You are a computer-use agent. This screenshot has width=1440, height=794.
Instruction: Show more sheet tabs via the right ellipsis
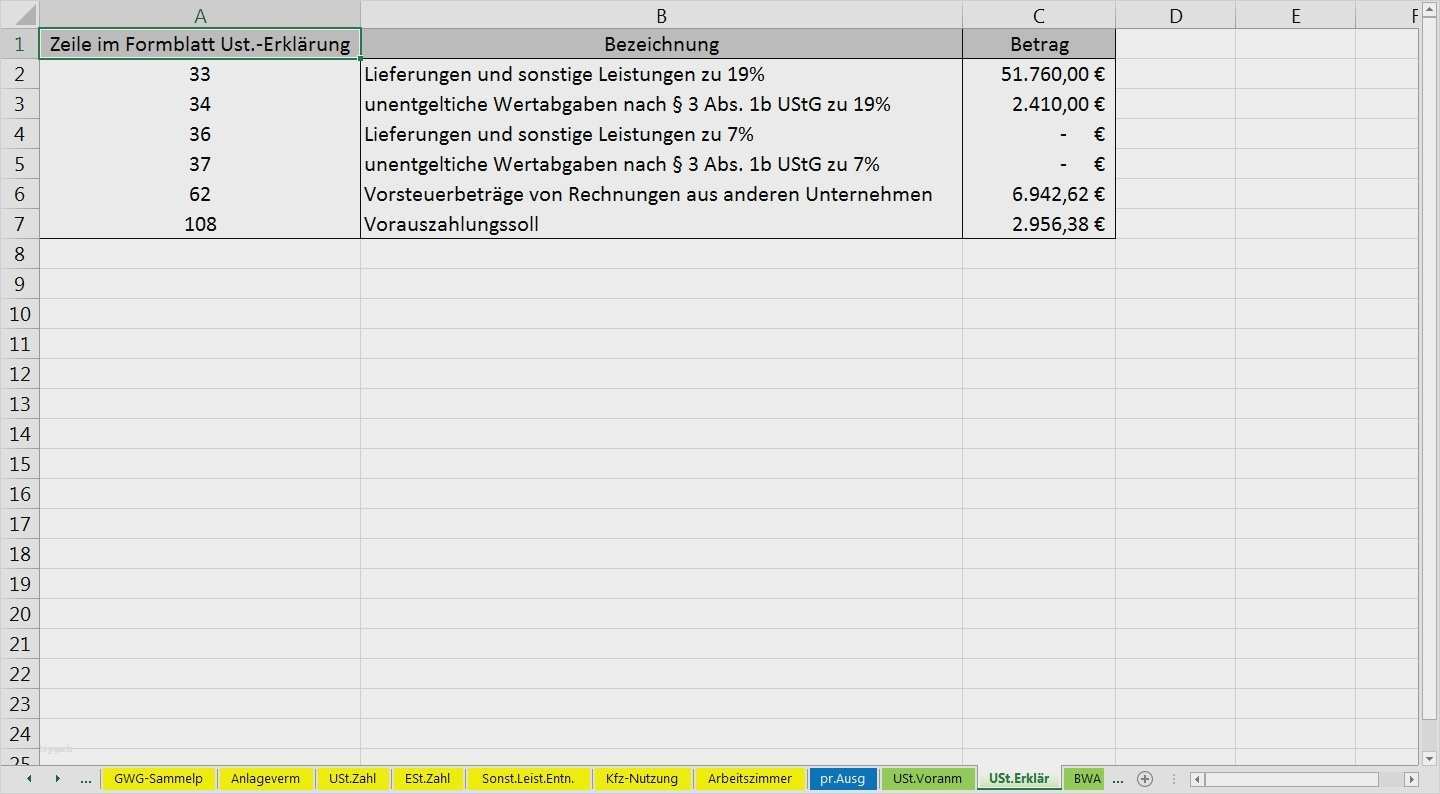[1117, 778]
